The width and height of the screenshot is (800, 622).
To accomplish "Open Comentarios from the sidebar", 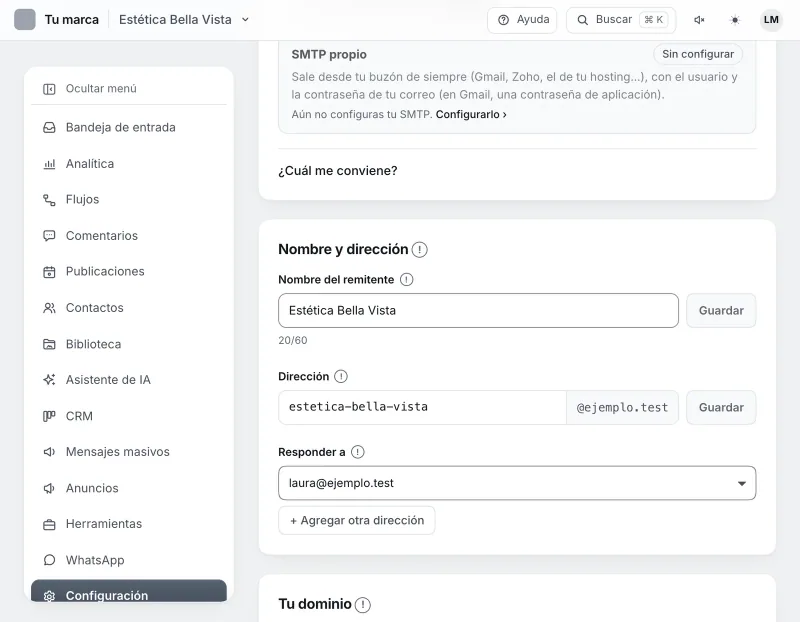I will (129, 236).
